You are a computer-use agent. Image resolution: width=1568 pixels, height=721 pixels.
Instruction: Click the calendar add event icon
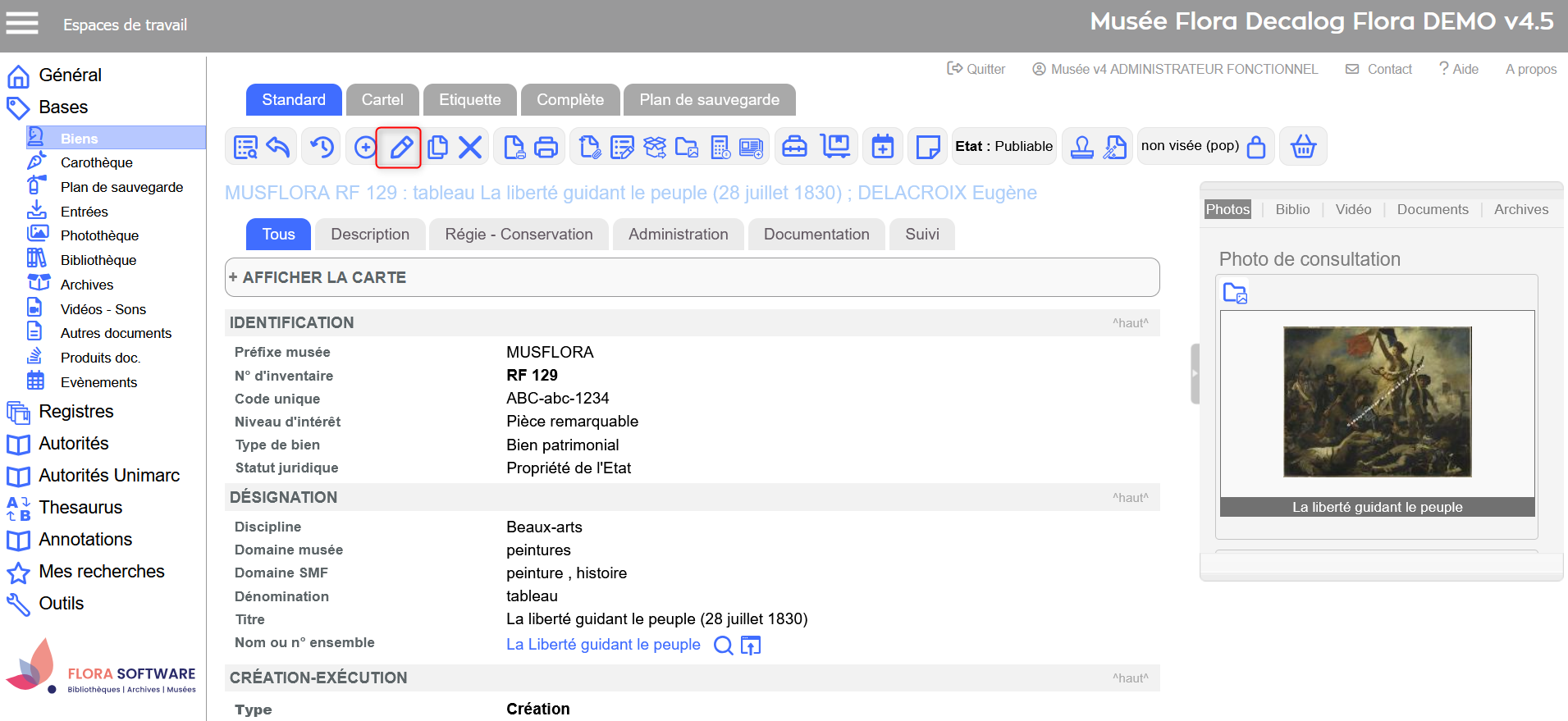pyautogui.click(x=883, y=148)
